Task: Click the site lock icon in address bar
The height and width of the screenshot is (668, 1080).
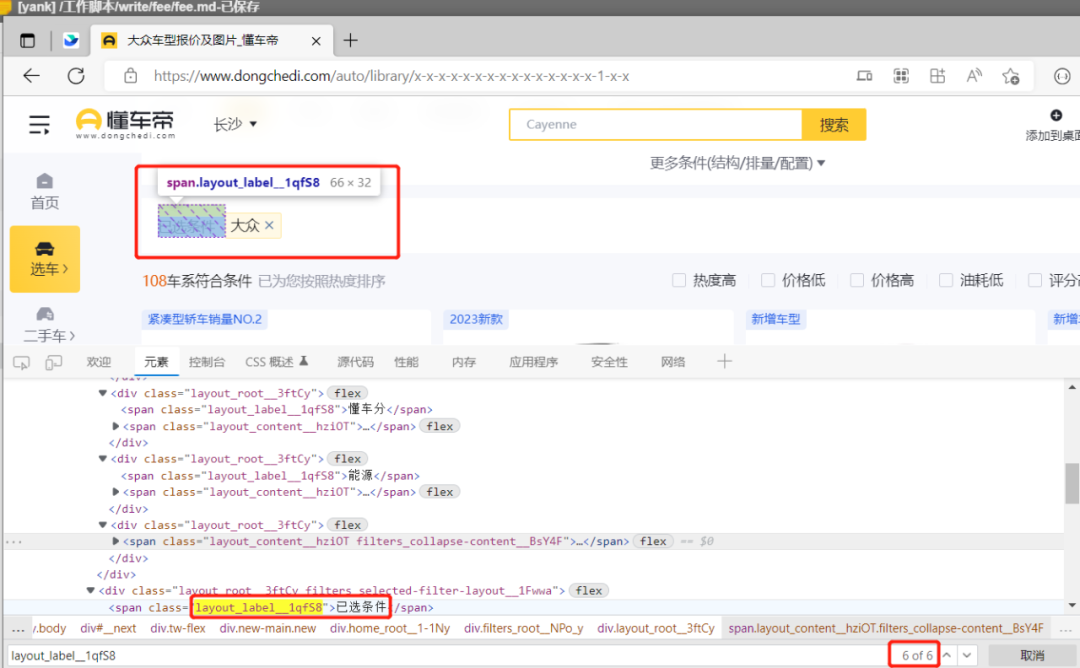Action: [130, 76]
